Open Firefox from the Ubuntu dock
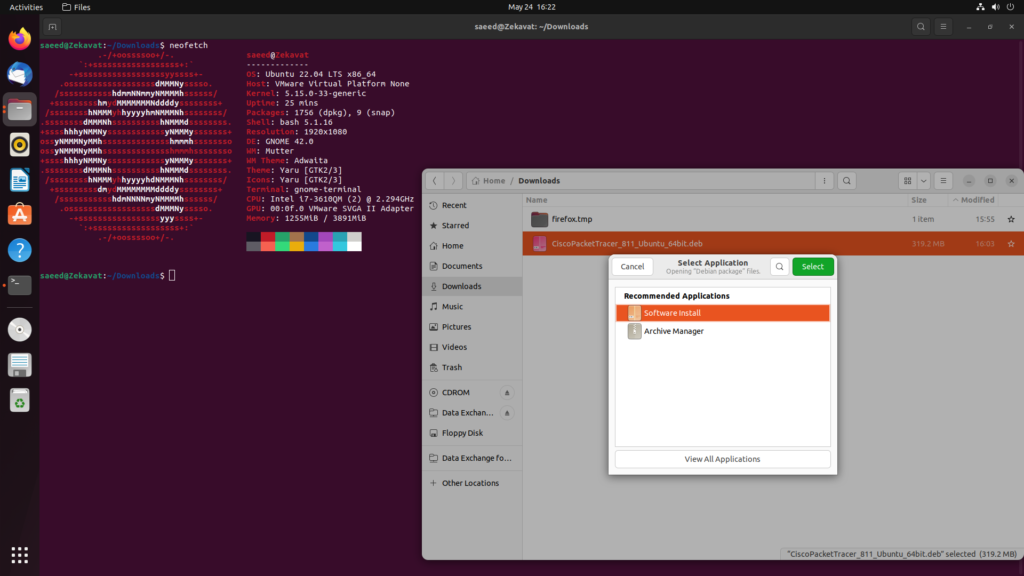The width and height of the screenshot is (1024, 576). click(x=20, y=39)
